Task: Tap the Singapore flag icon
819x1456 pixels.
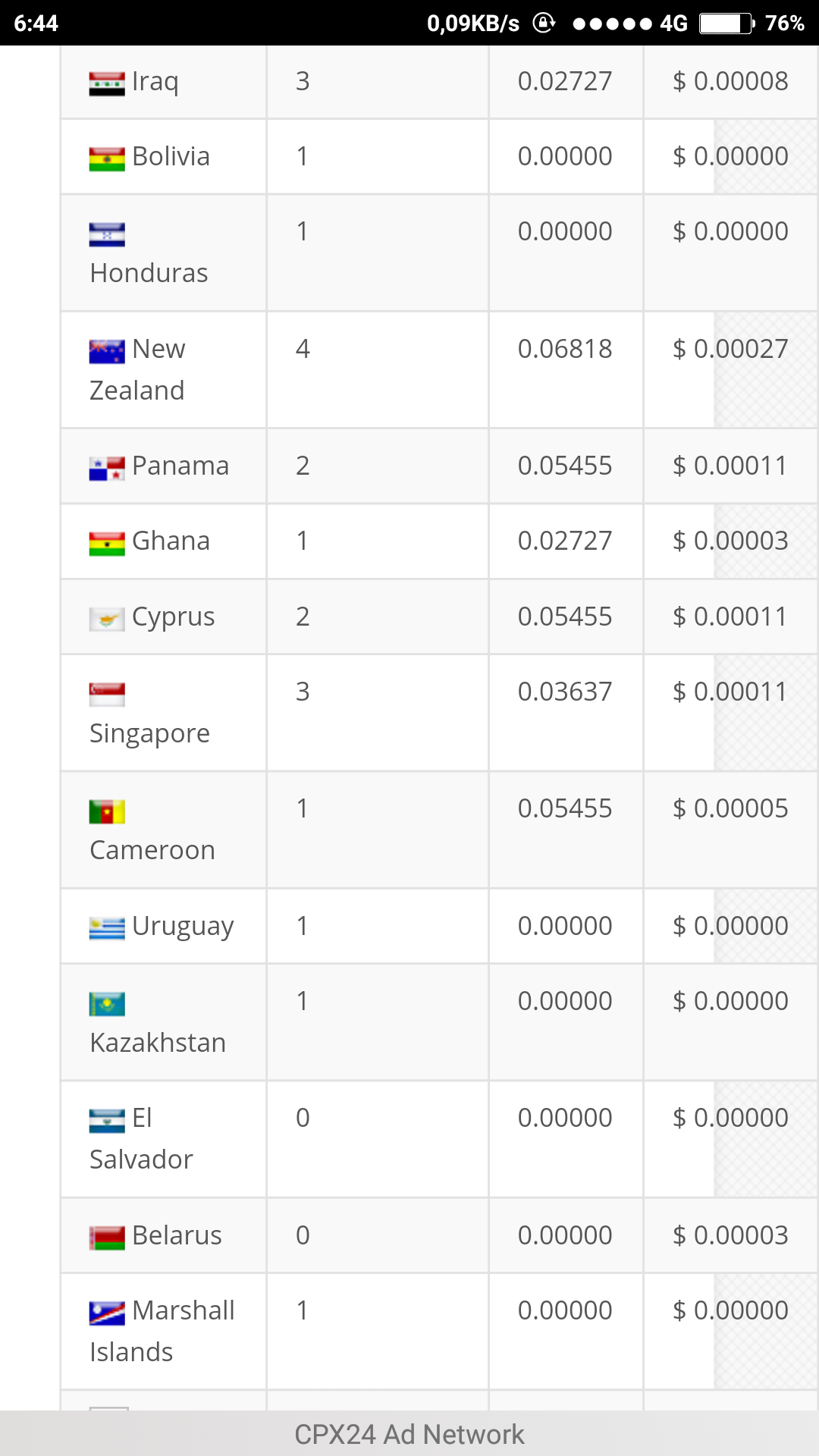Action: pyautogui.click(x=107, y=695)
